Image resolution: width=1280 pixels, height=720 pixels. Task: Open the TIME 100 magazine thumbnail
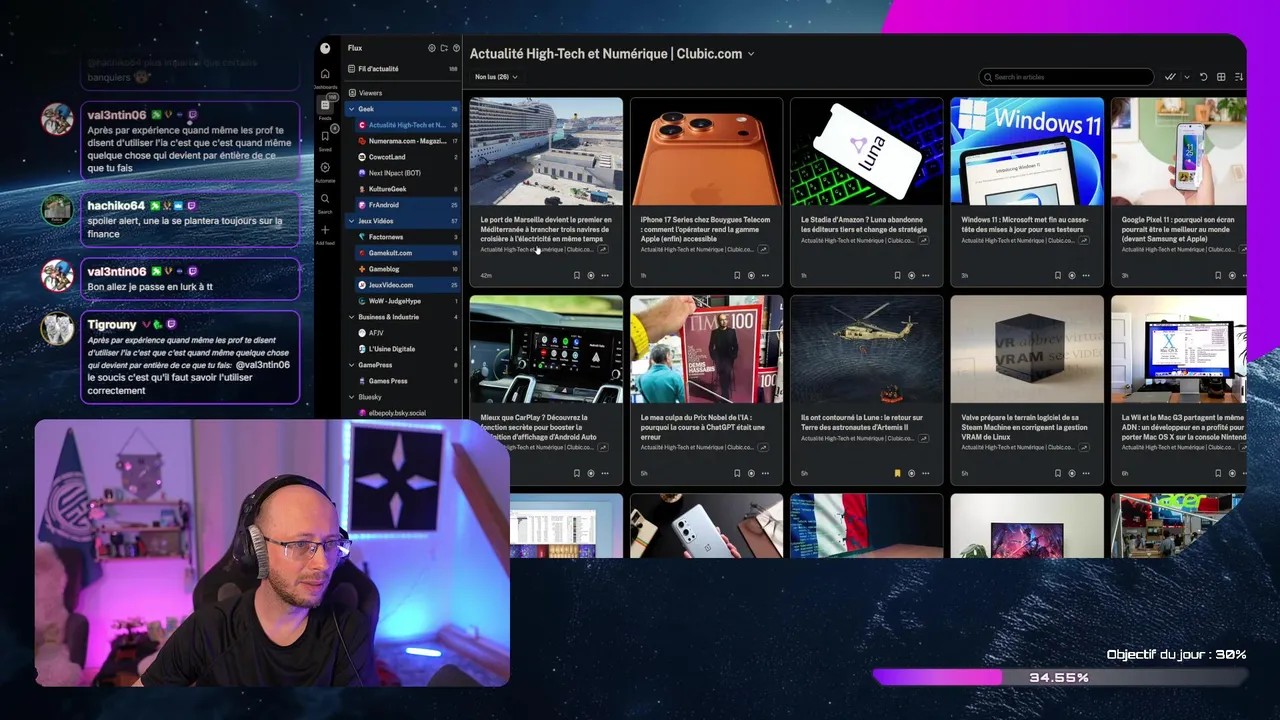(706, 349)
